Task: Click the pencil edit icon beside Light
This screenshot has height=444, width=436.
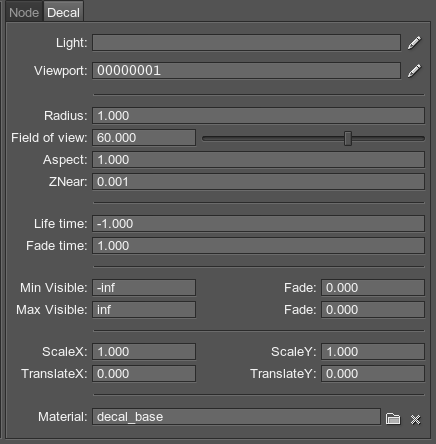Action: click(414, 43)
